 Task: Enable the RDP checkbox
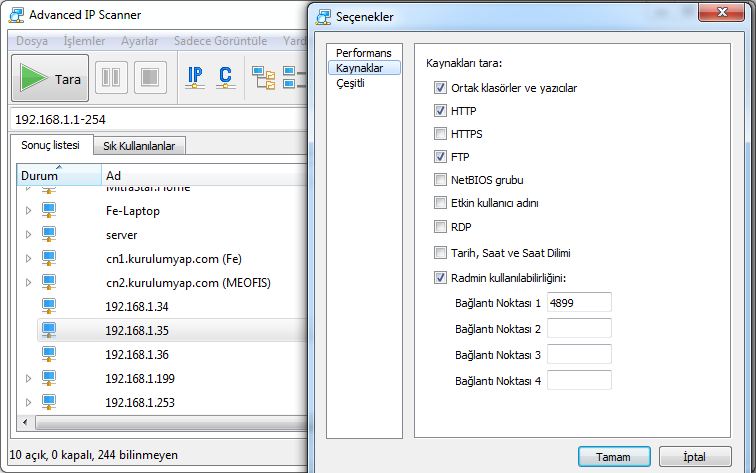[440, 227]
